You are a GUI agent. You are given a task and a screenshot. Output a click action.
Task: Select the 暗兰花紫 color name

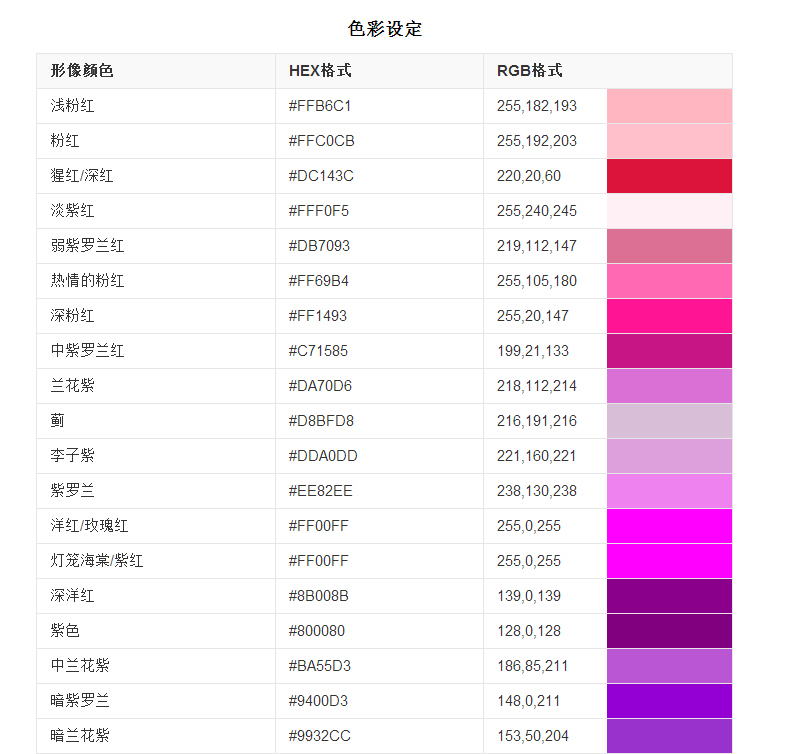(x=80, y=736)
